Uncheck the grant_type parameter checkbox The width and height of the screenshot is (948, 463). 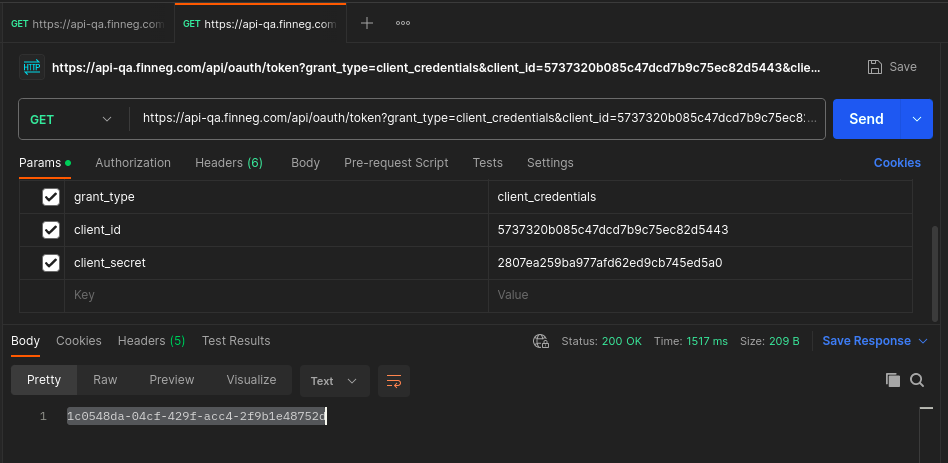click(x=51, y=197)
